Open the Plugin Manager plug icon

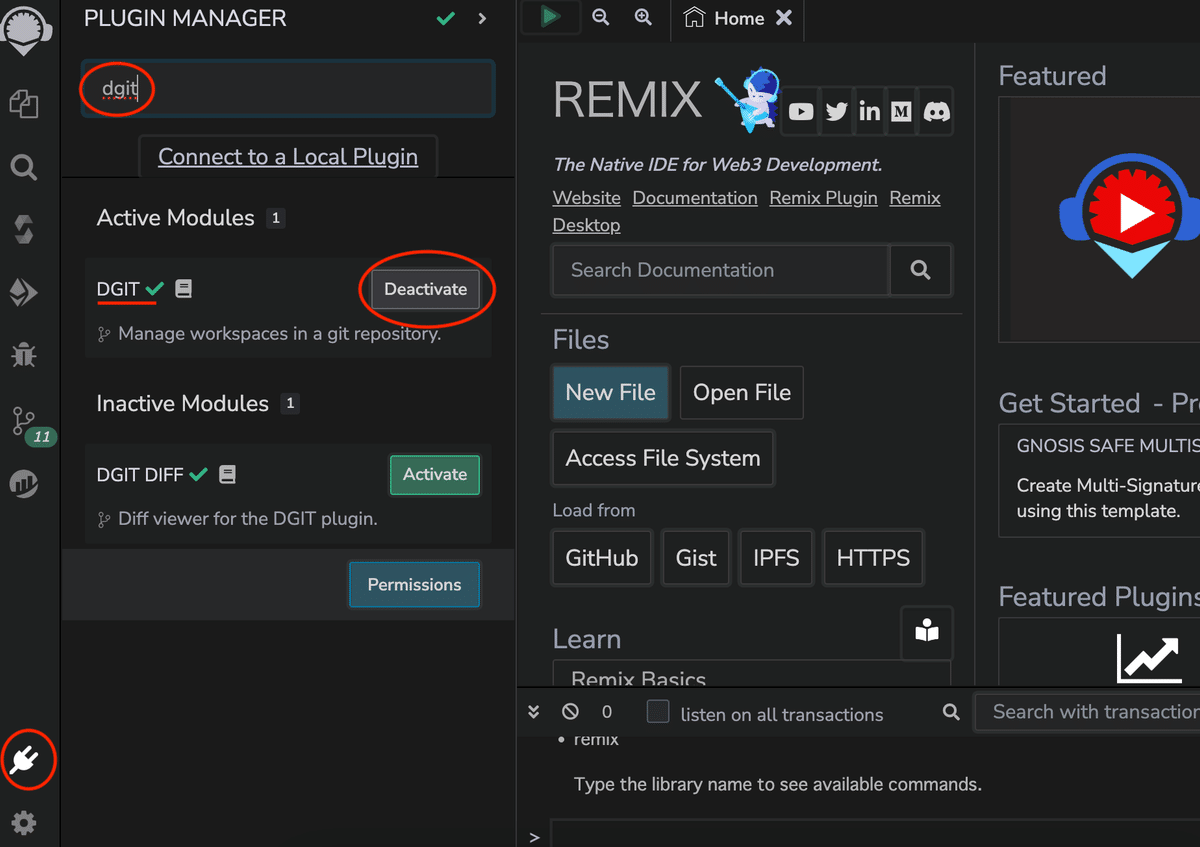pos(26,761)
